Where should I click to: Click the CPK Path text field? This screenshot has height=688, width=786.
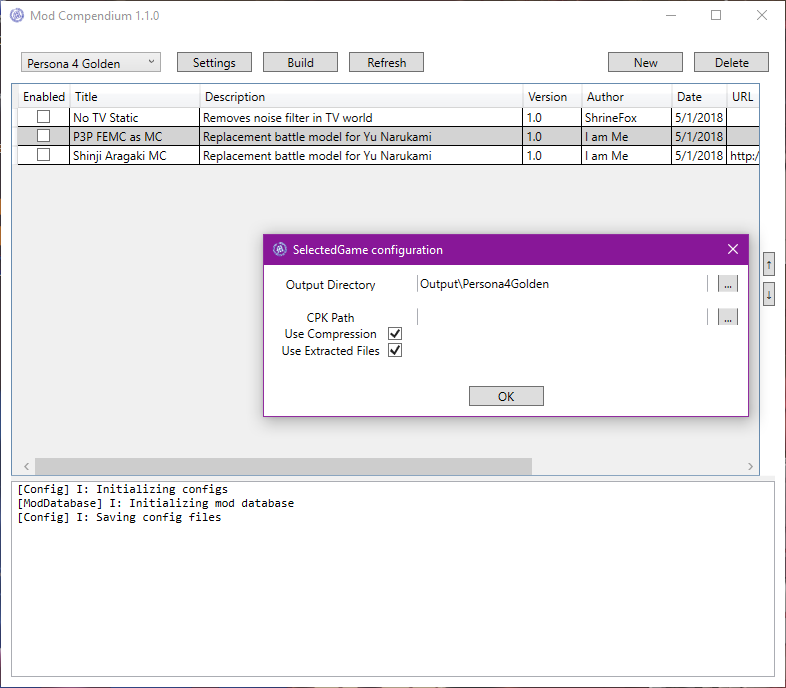tap(562, 317)
